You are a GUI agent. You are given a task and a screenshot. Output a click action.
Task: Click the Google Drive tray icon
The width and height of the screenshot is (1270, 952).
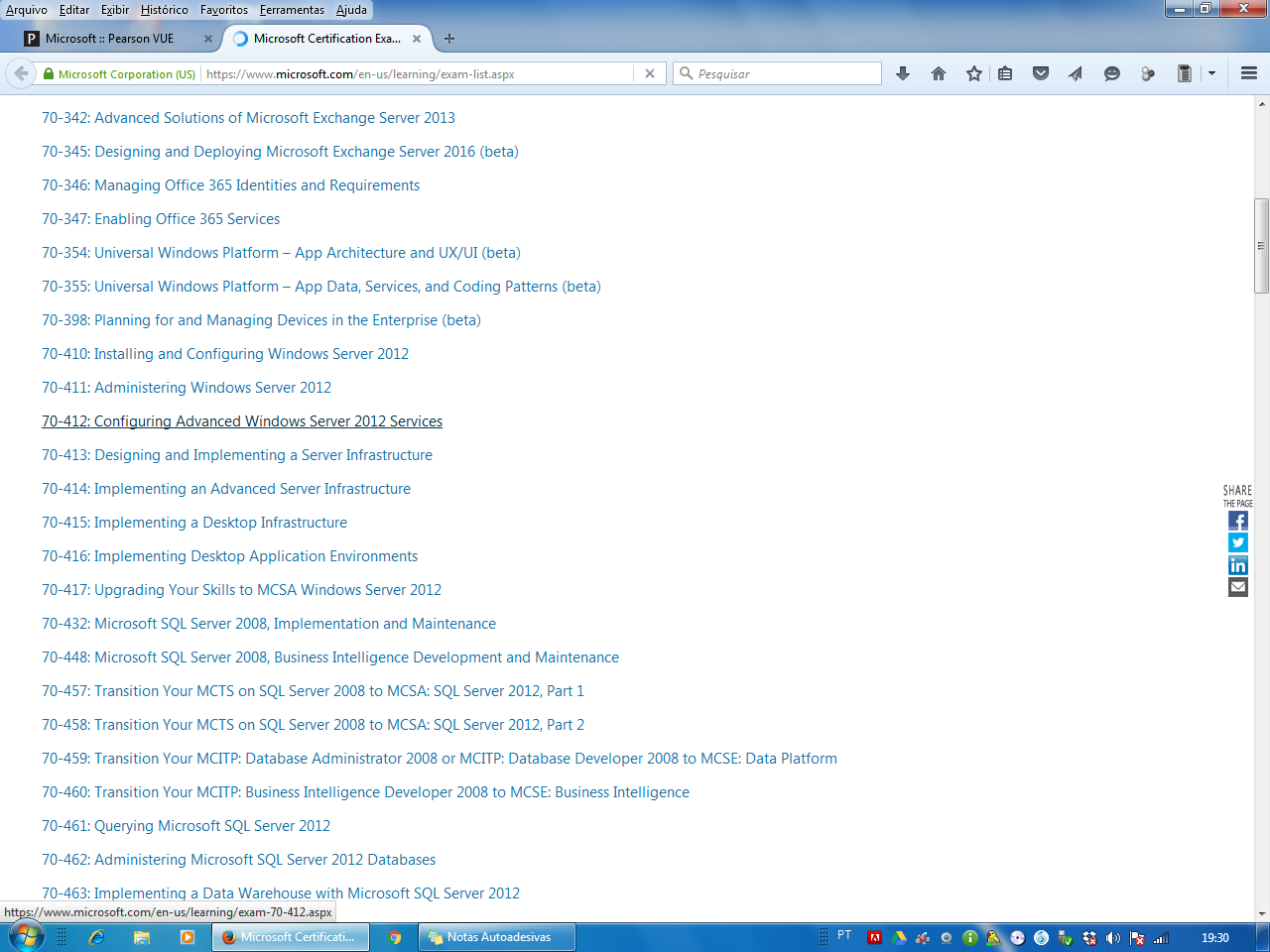click(x=899, y=937)
